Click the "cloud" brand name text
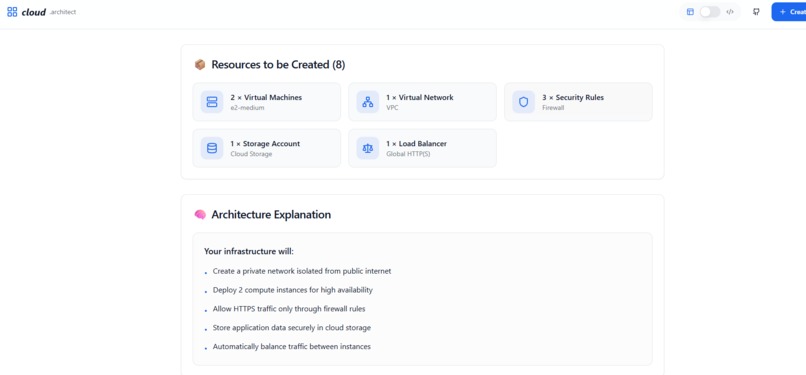 (34, 12)
